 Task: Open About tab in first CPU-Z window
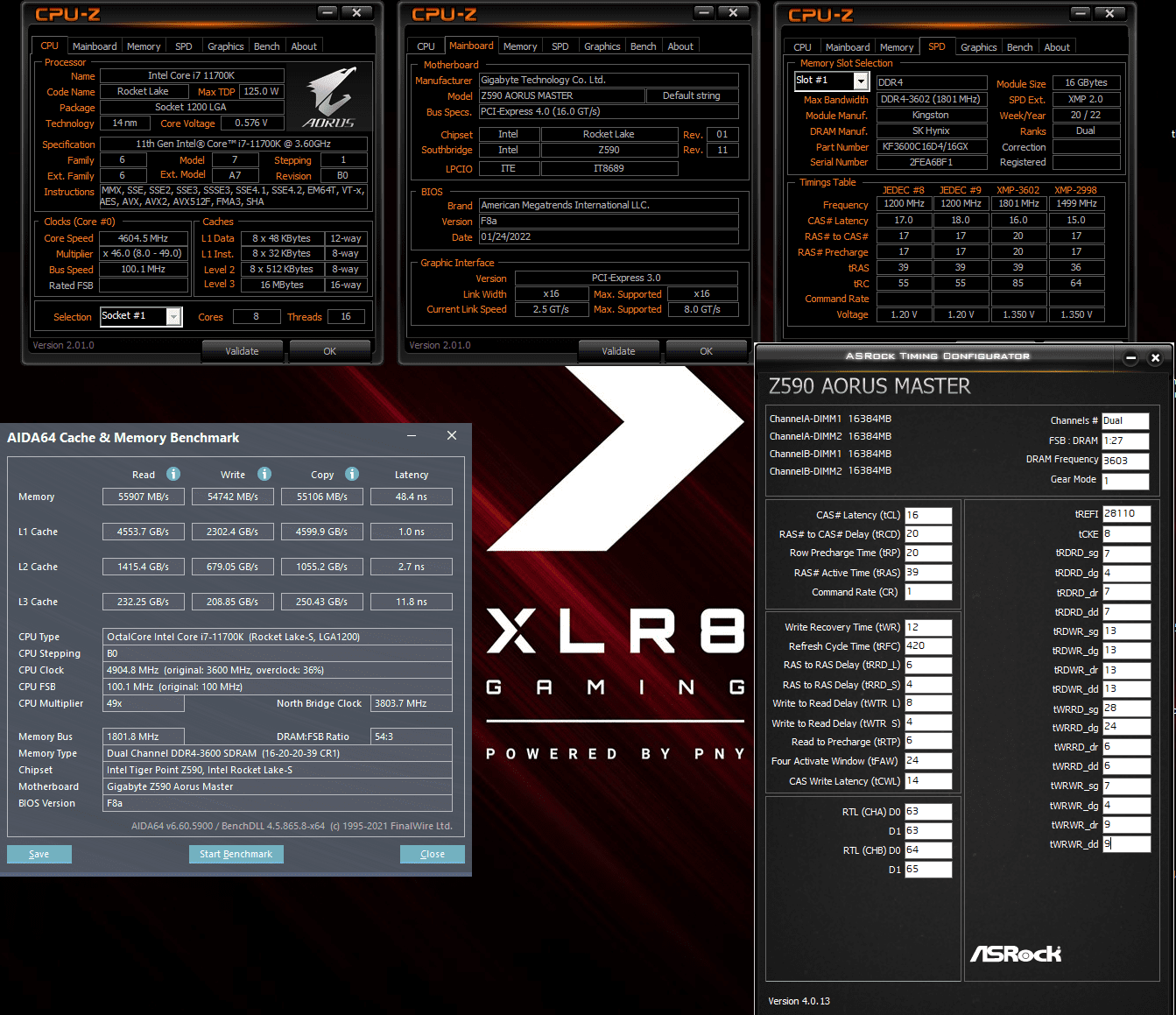(304, 46)
